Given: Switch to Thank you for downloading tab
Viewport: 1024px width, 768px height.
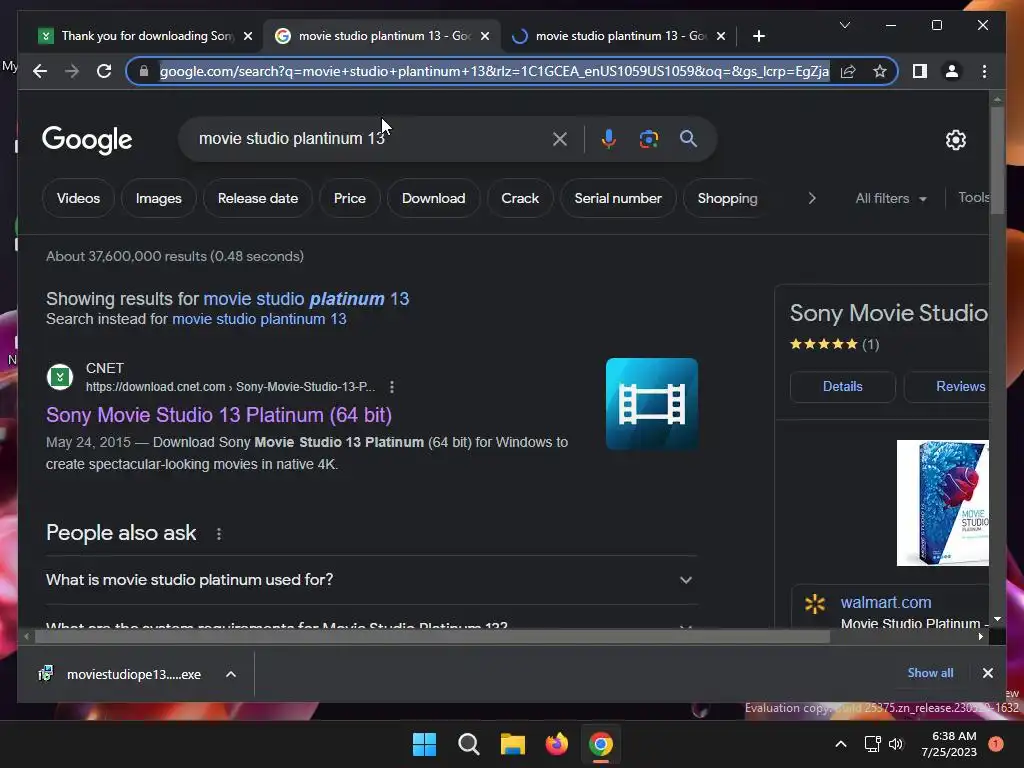Looking at the screenshot, I should 135,36.
